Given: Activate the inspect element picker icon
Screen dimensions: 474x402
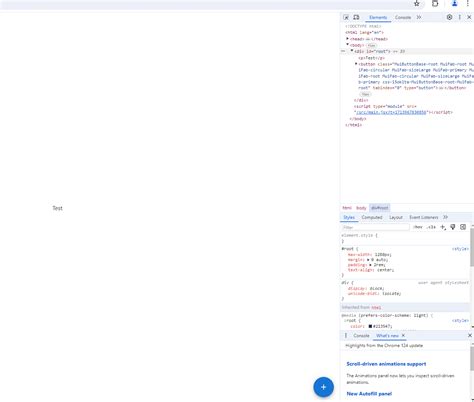Looking at the screenshot, I should [x=346, y=17].
